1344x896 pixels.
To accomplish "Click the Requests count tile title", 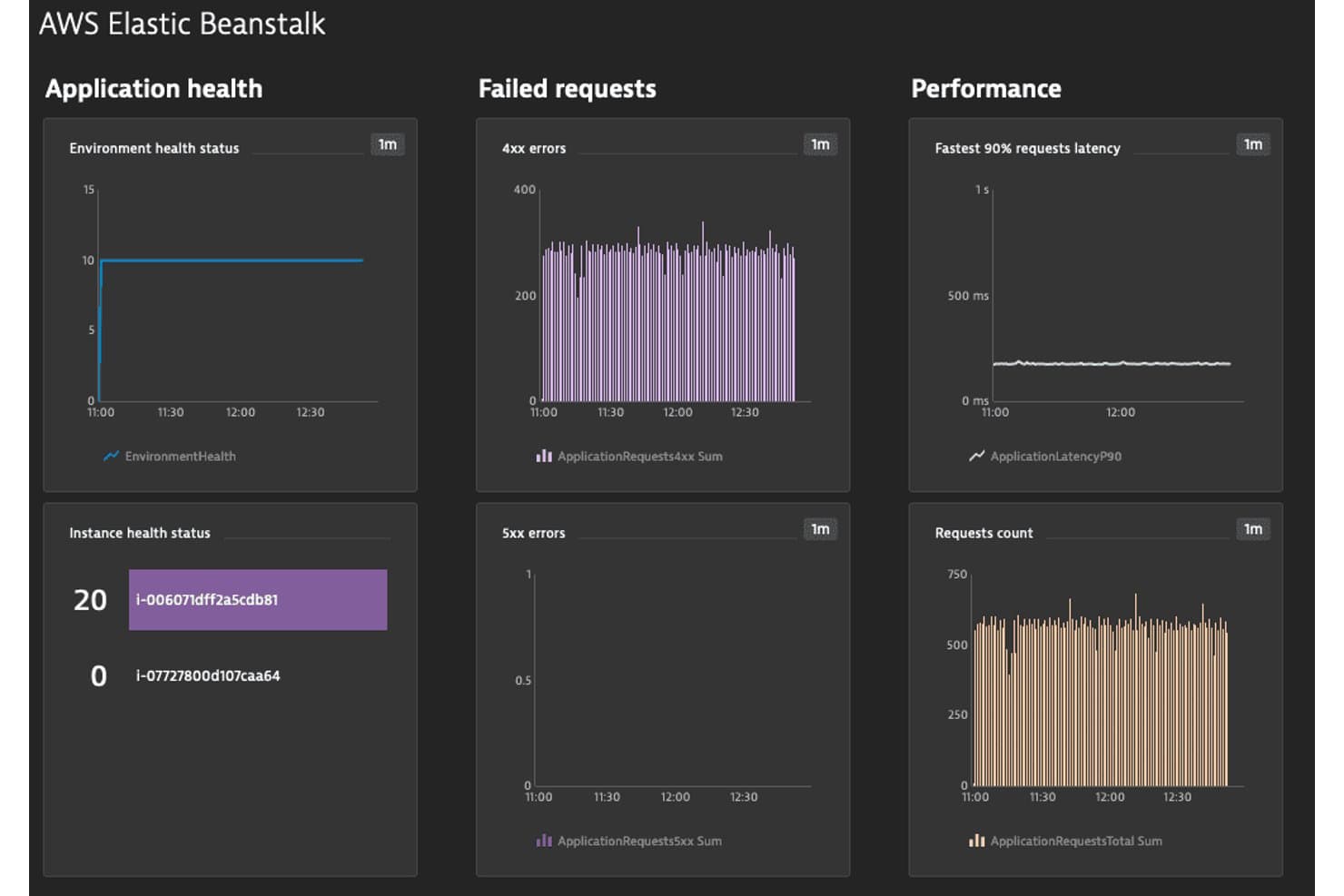I will point(984,533).
